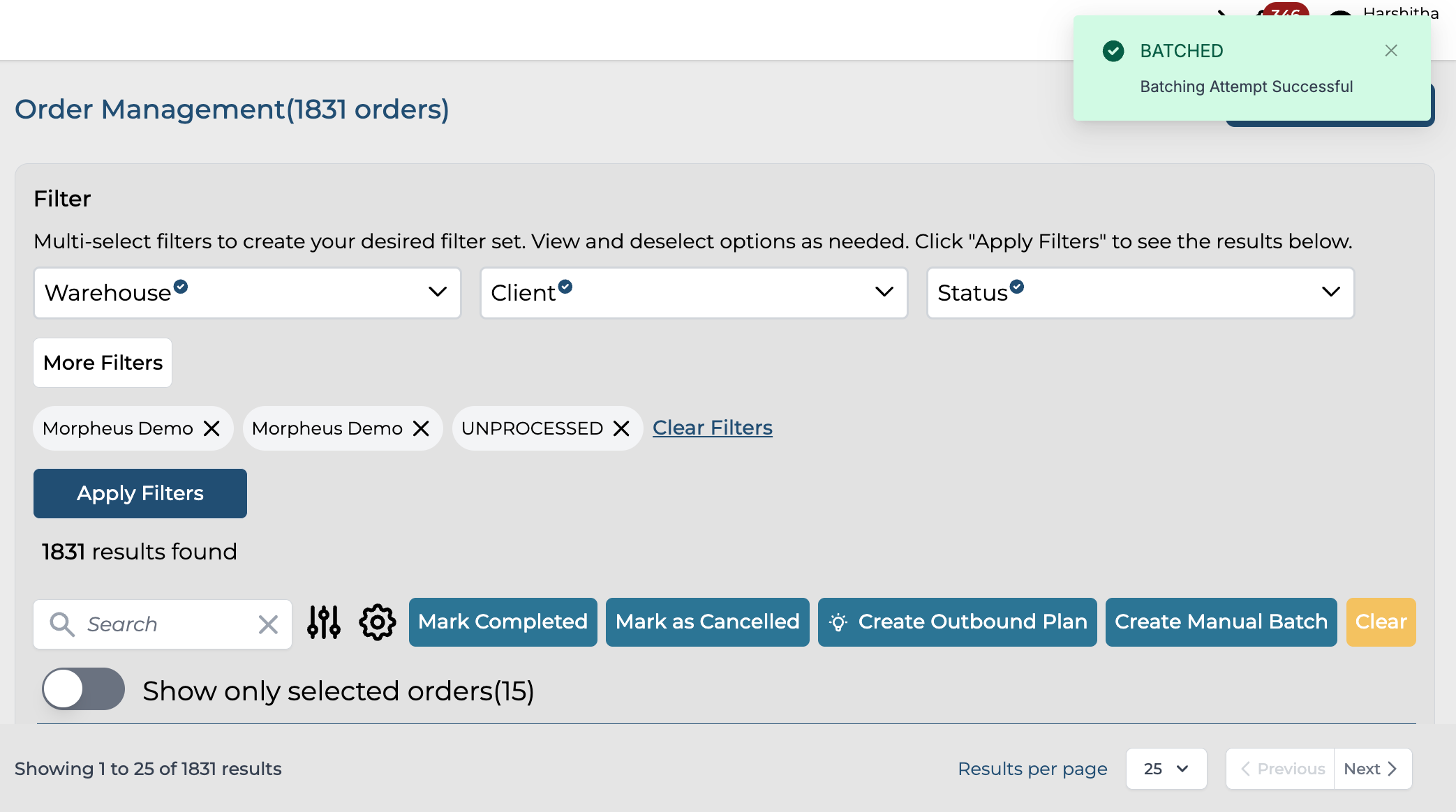The width and height of the screenshot is (1456, 812).
Task: Click the yellow Clear button
Action: point(1380,622)
